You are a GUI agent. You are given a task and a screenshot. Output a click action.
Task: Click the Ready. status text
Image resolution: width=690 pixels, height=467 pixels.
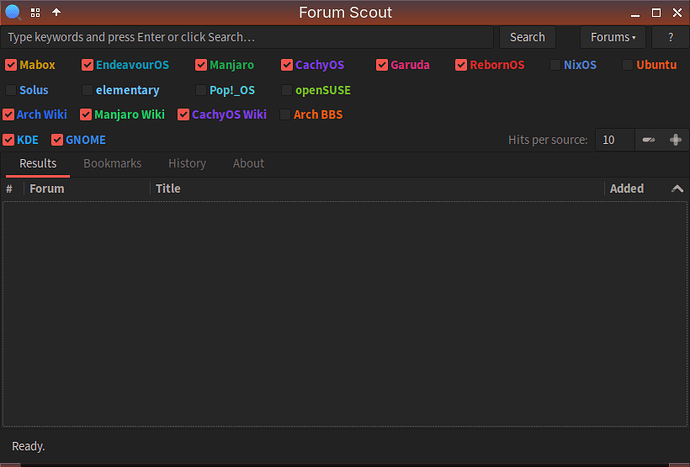click(28, 446)
